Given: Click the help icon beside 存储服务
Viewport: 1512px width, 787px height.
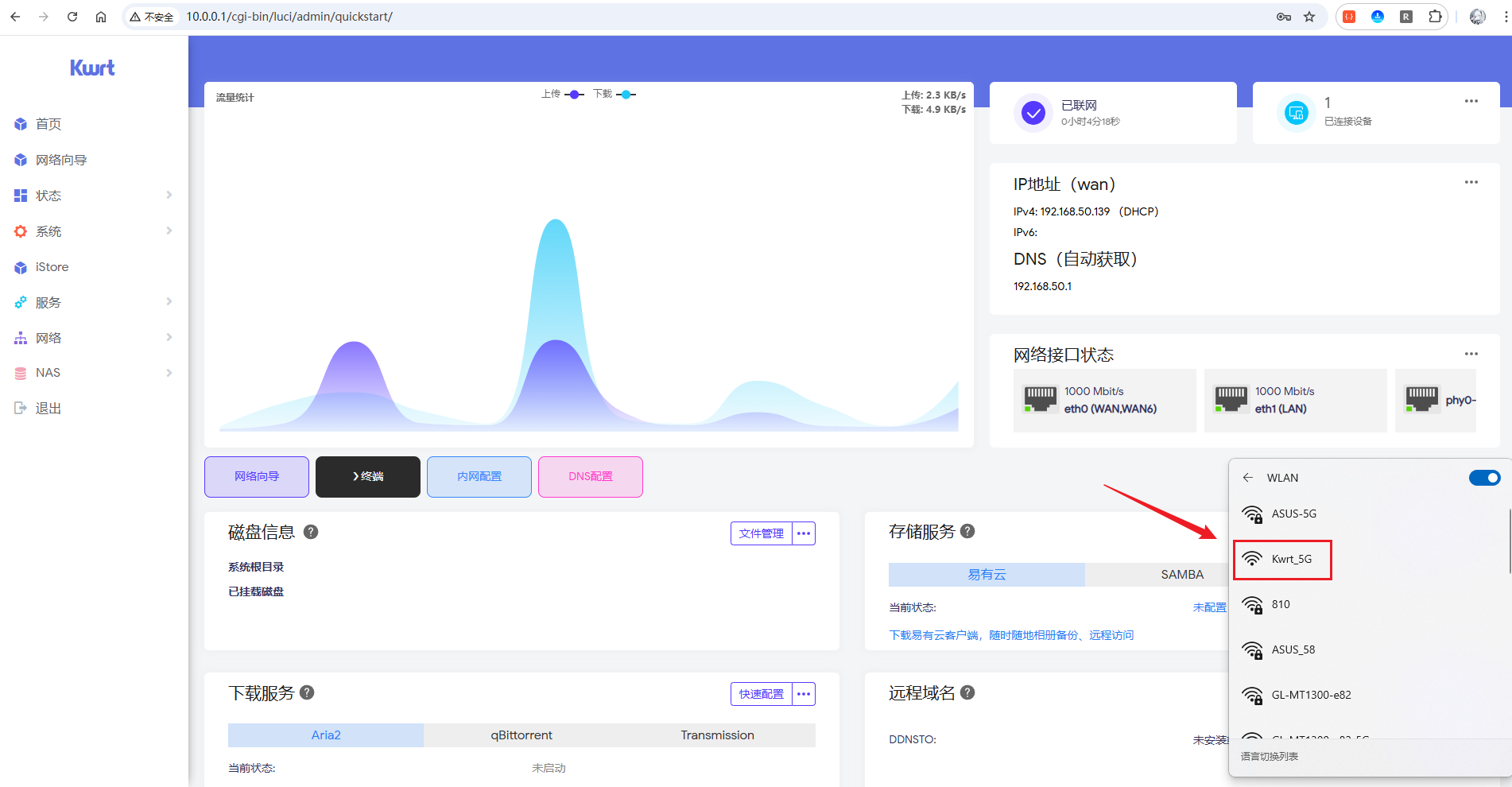Looking at the screenshot, I should [967, 531].
